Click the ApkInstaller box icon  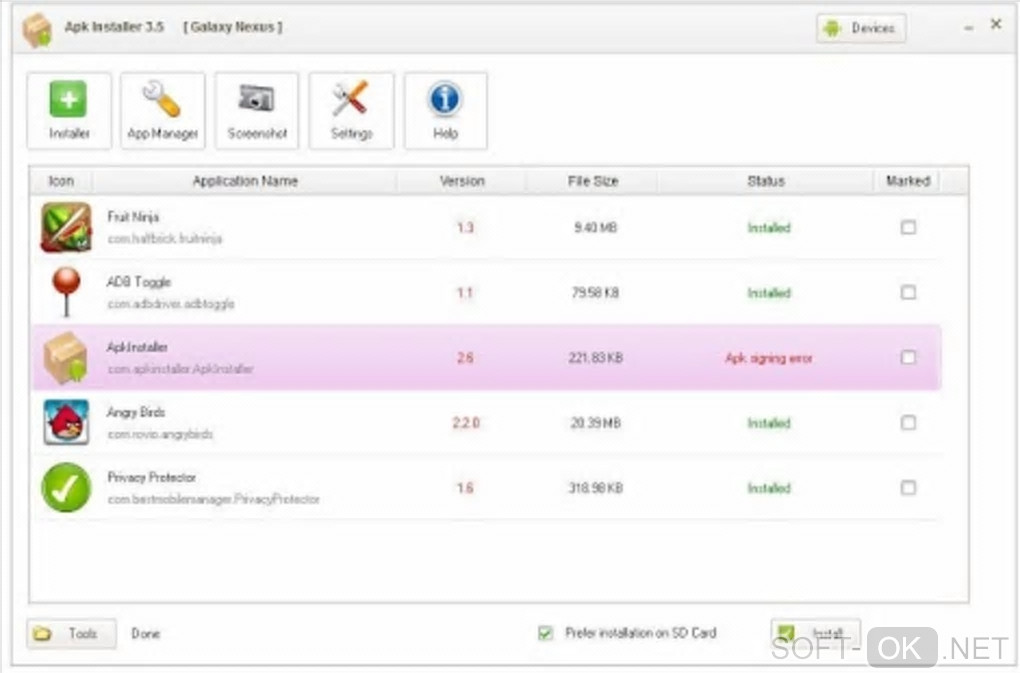coord(66,358)
